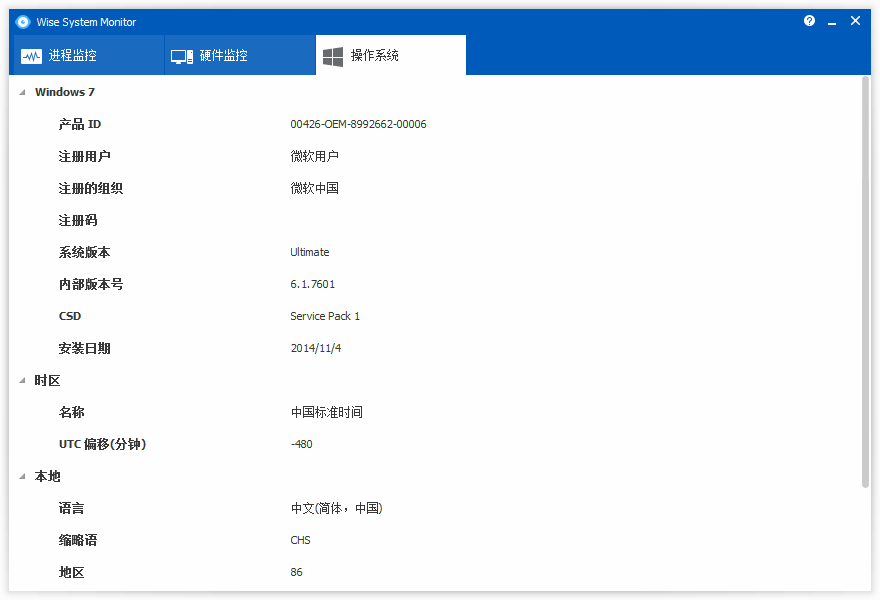Select the CHS abbreviation value

299,540
